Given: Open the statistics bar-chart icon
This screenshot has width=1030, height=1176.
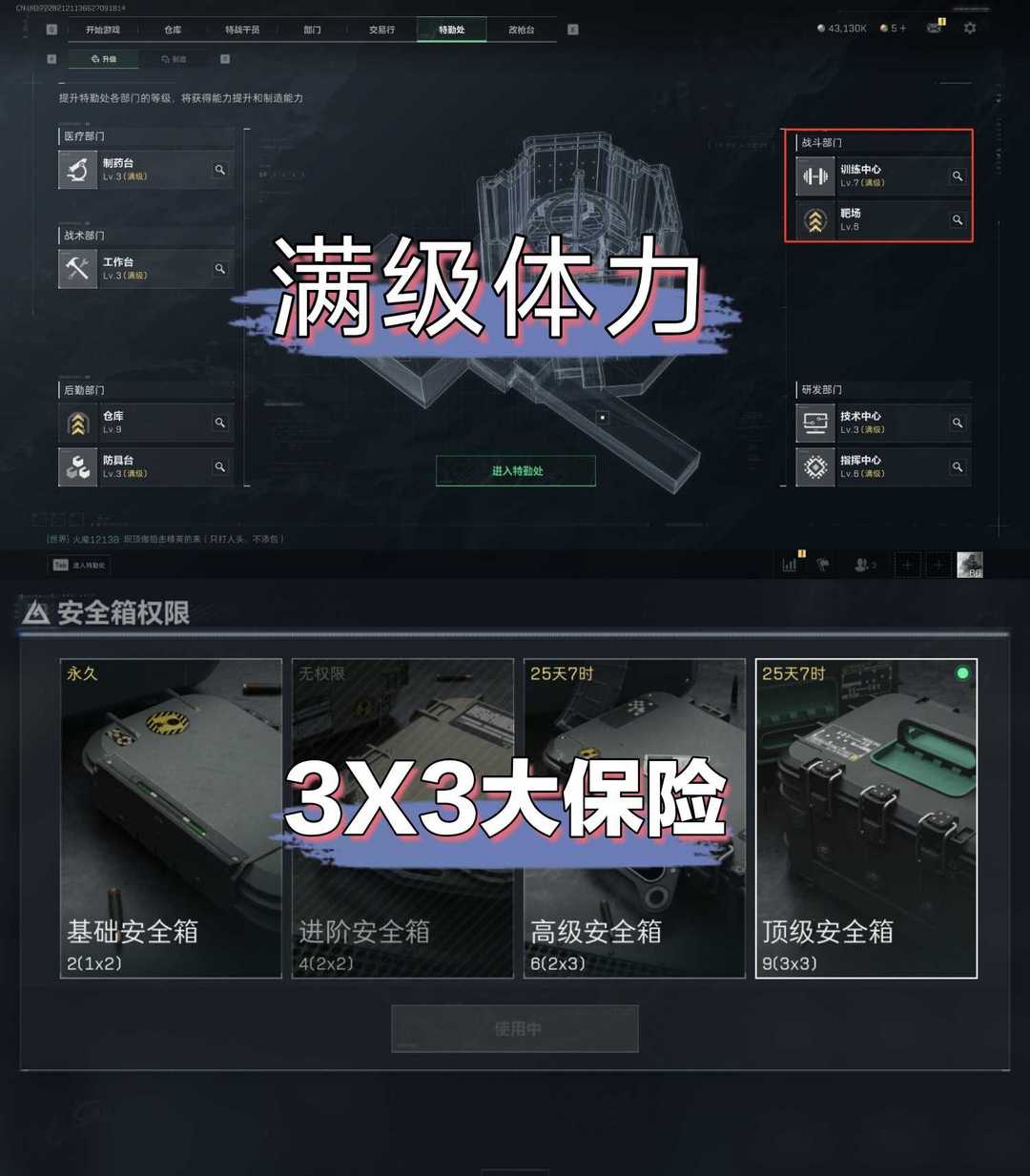Looking at the screenshot, I should click(x=791, y=565).
